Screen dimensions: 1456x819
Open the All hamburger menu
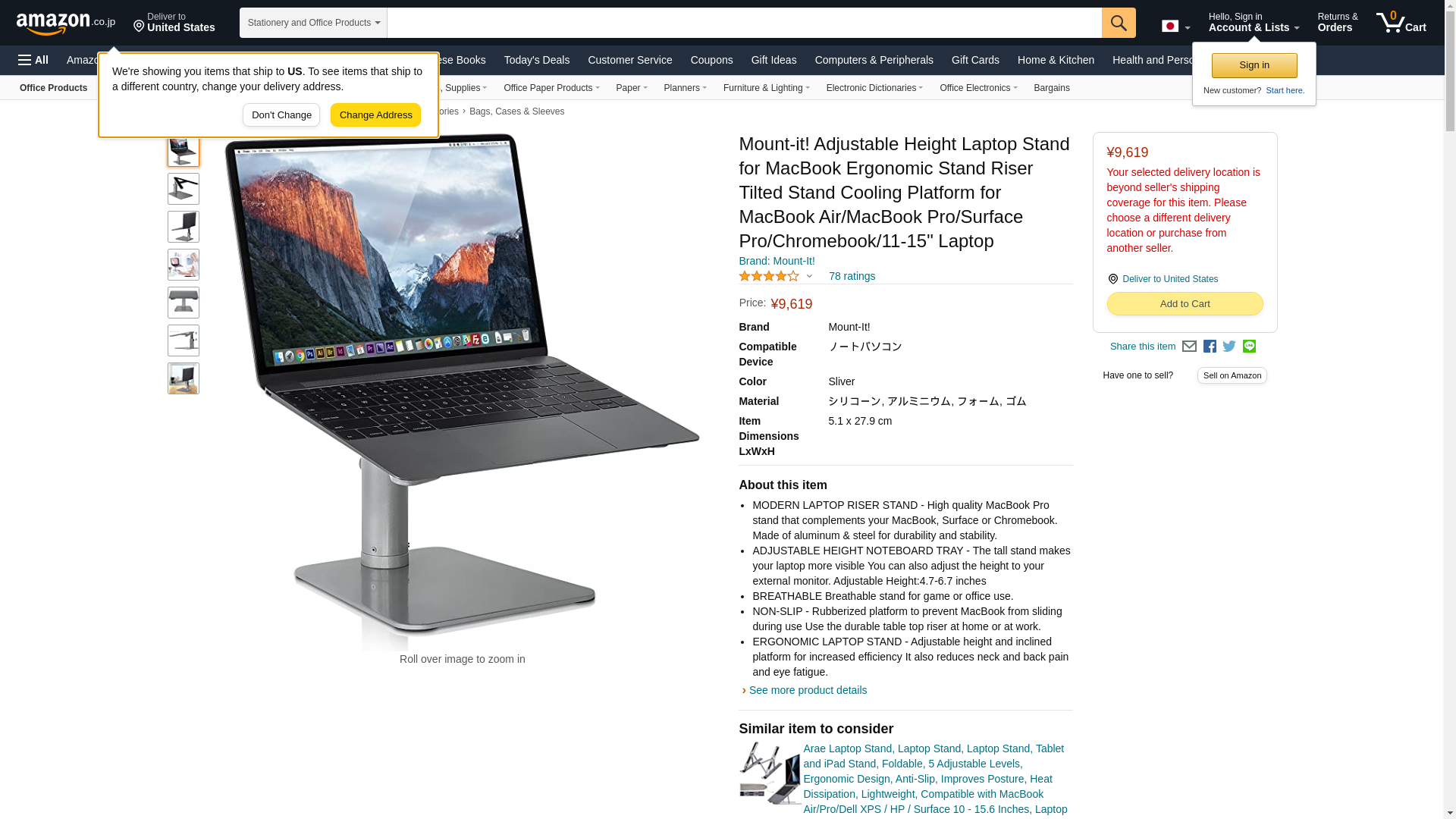point(33,60)
